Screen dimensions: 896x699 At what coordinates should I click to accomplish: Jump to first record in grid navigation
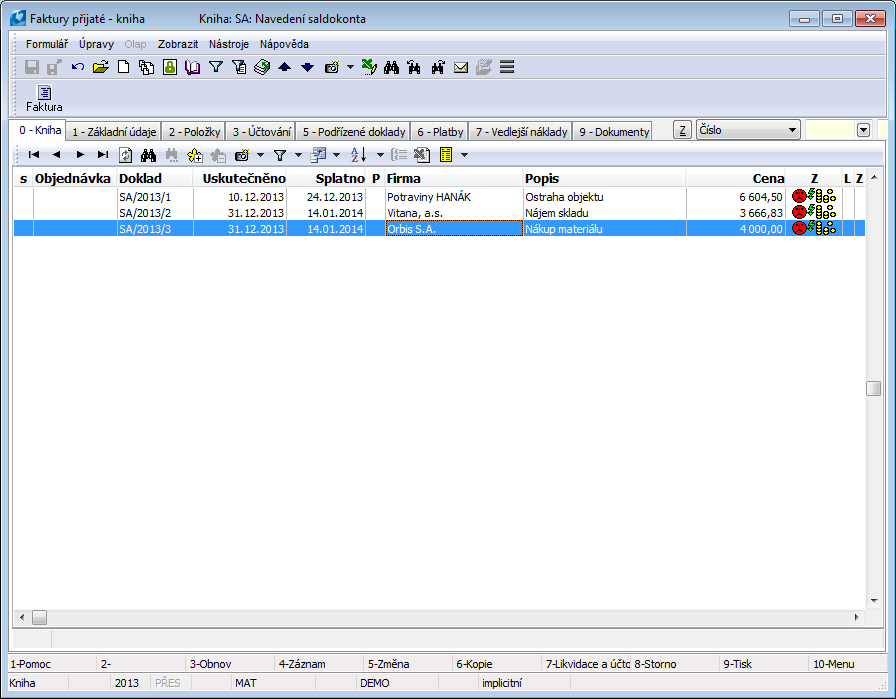[33, 155]
